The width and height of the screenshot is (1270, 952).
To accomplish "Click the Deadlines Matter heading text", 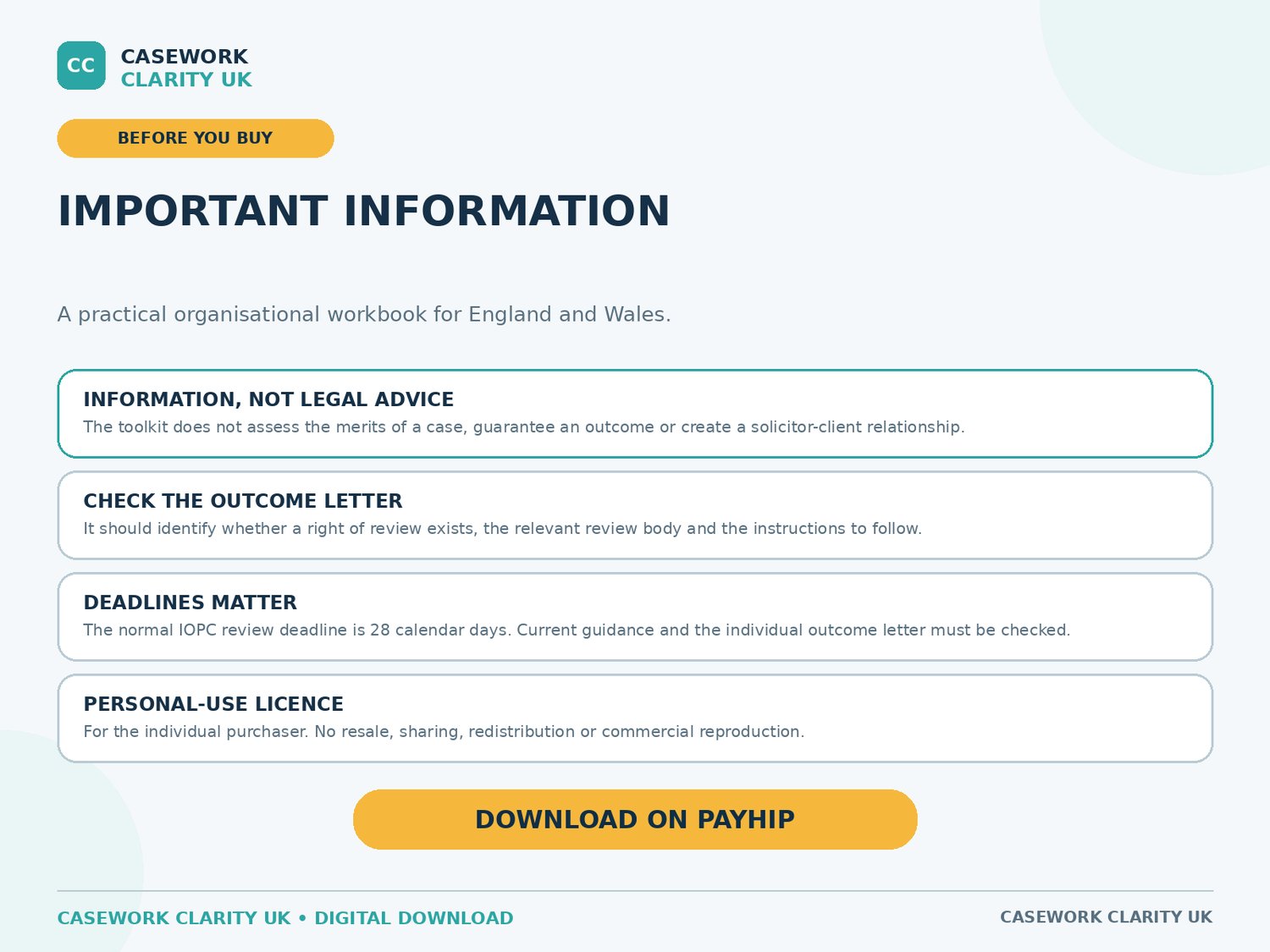I will 190,603.
